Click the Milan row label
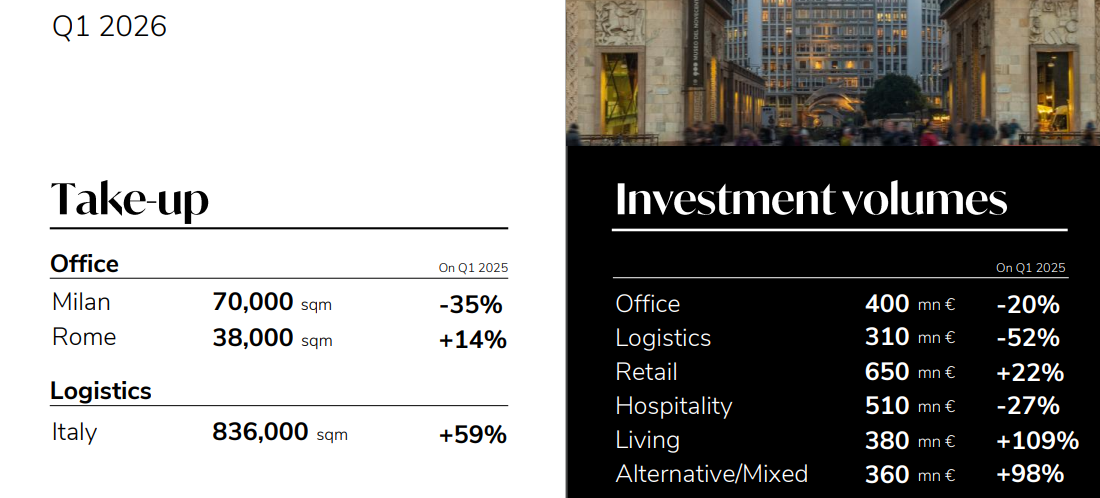Viewport: 1100px width, 498px height. click(81, 302)
